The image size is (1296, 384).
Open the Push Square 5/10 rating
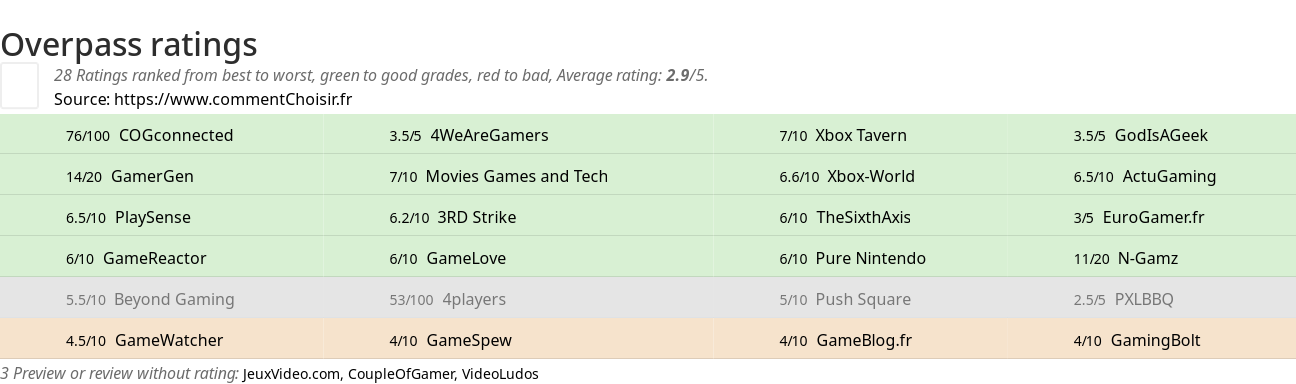pyautogui.click(x=845, y=299)
